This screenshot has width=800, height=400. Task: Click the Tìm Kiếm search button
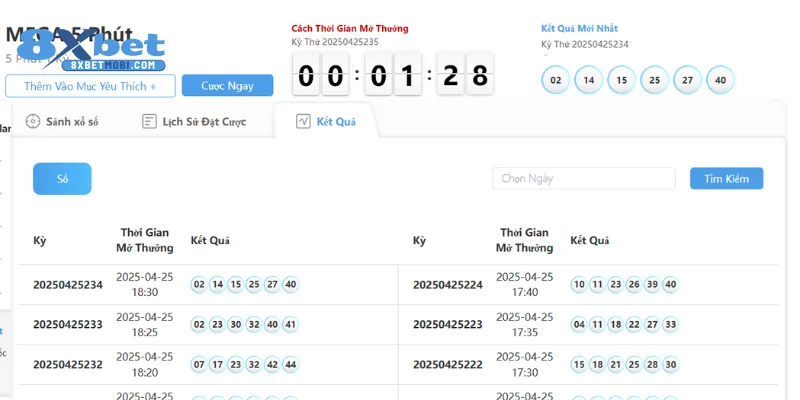pyautogui.click(x=727, y=179)
